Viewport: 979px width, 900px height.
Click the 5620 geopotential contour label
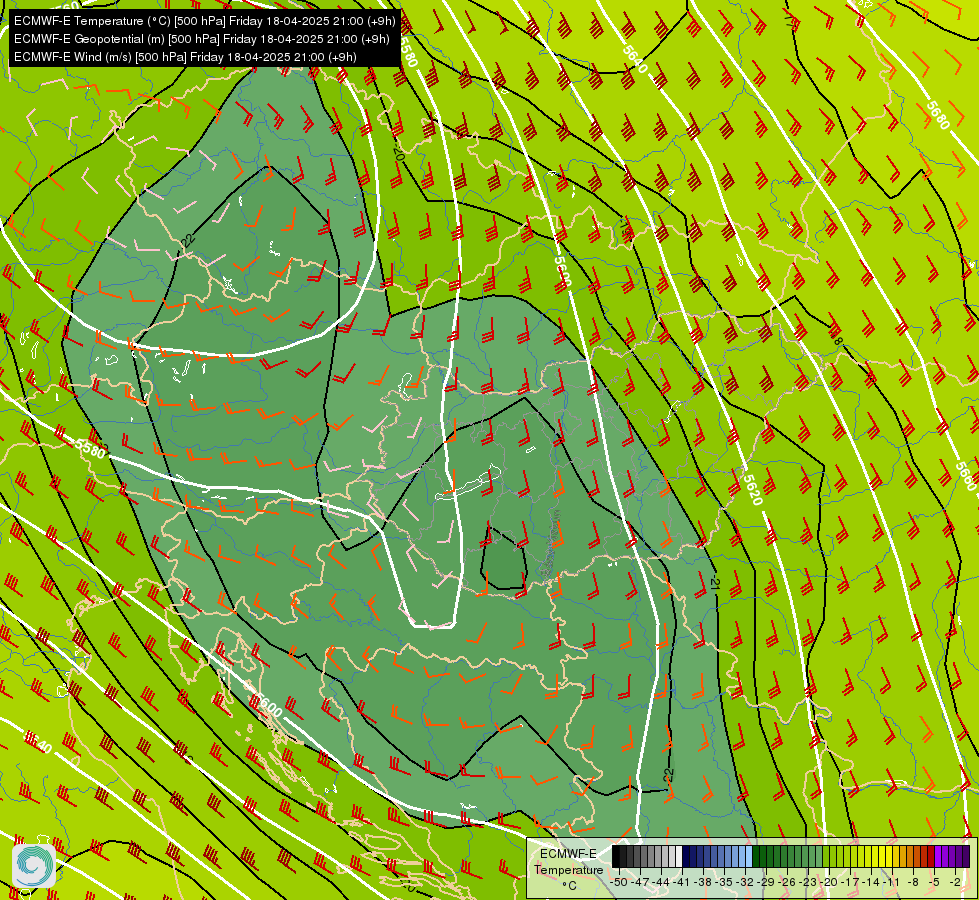pos(754,490)
